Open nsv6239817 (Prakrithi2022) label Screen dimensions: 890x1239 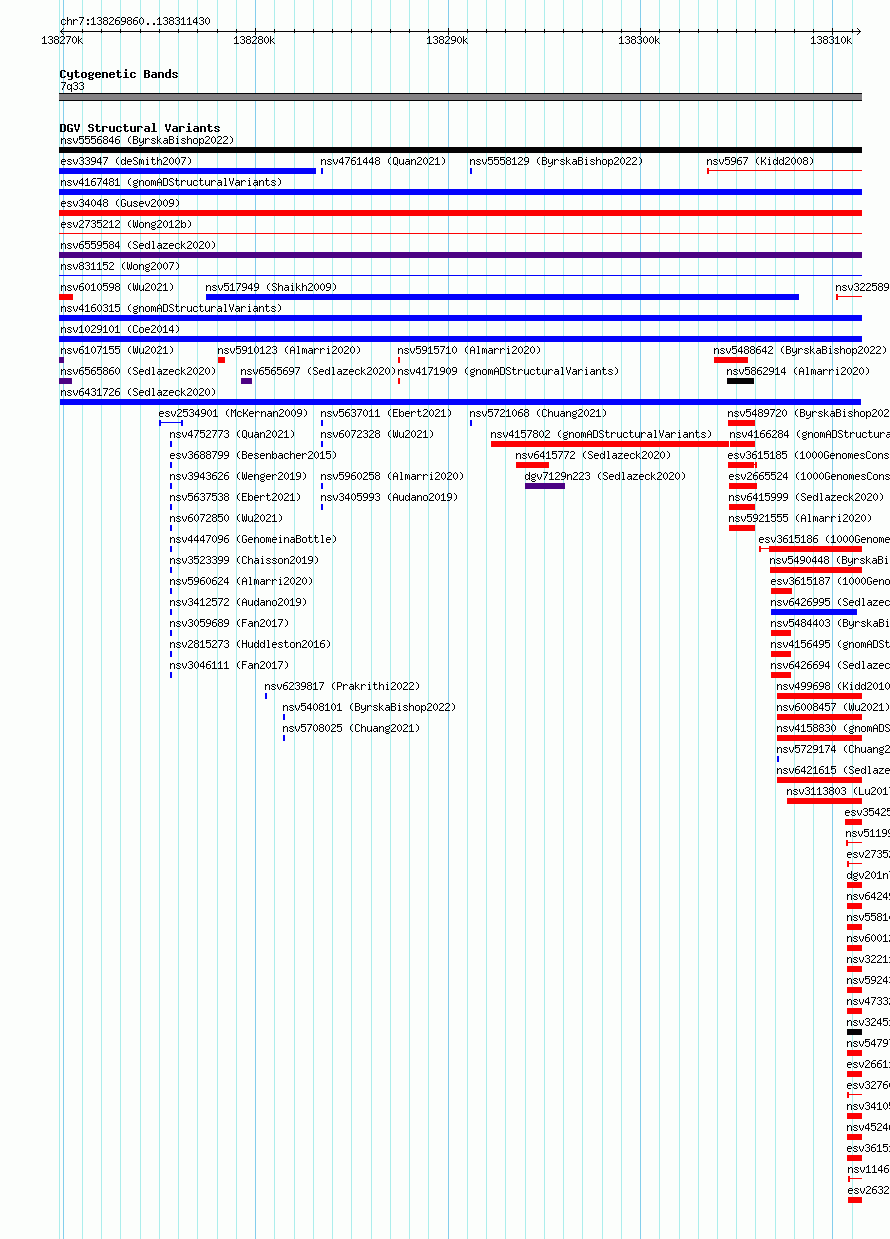point(342,687)
